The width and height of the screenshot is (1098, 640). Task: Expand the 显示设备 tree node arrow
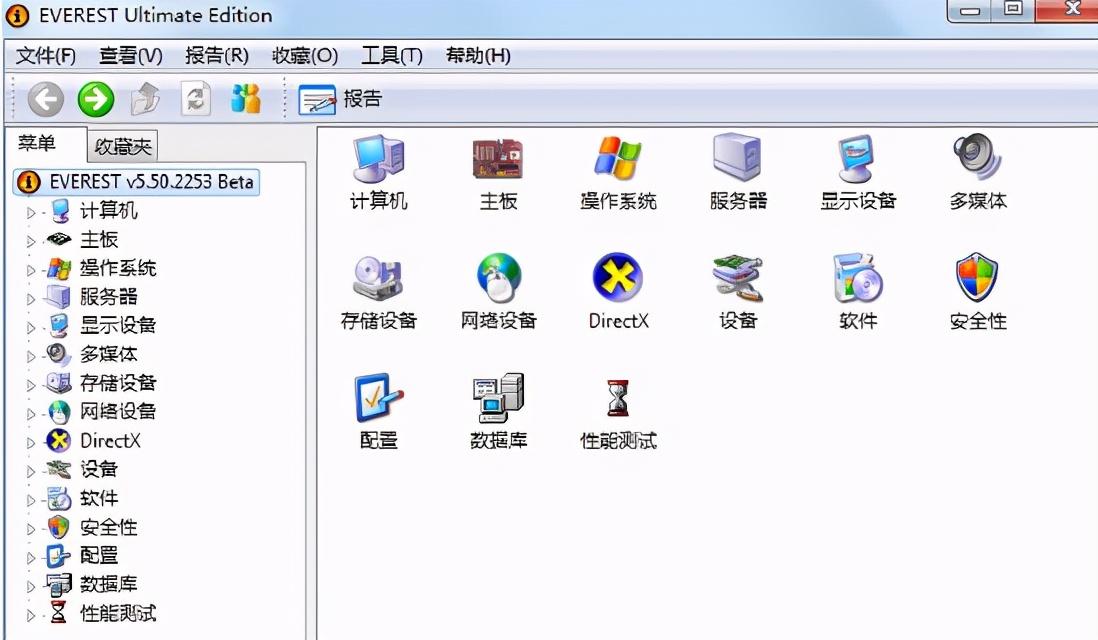tap(30, 327)
